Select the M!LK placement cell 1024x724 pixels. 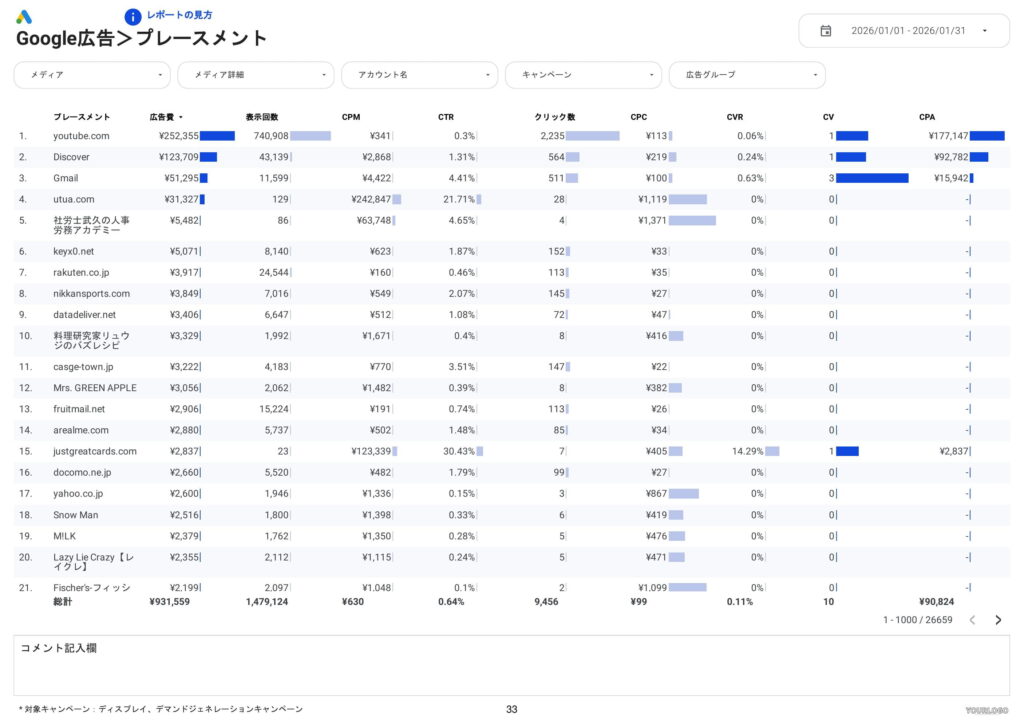tap(65, 536)
